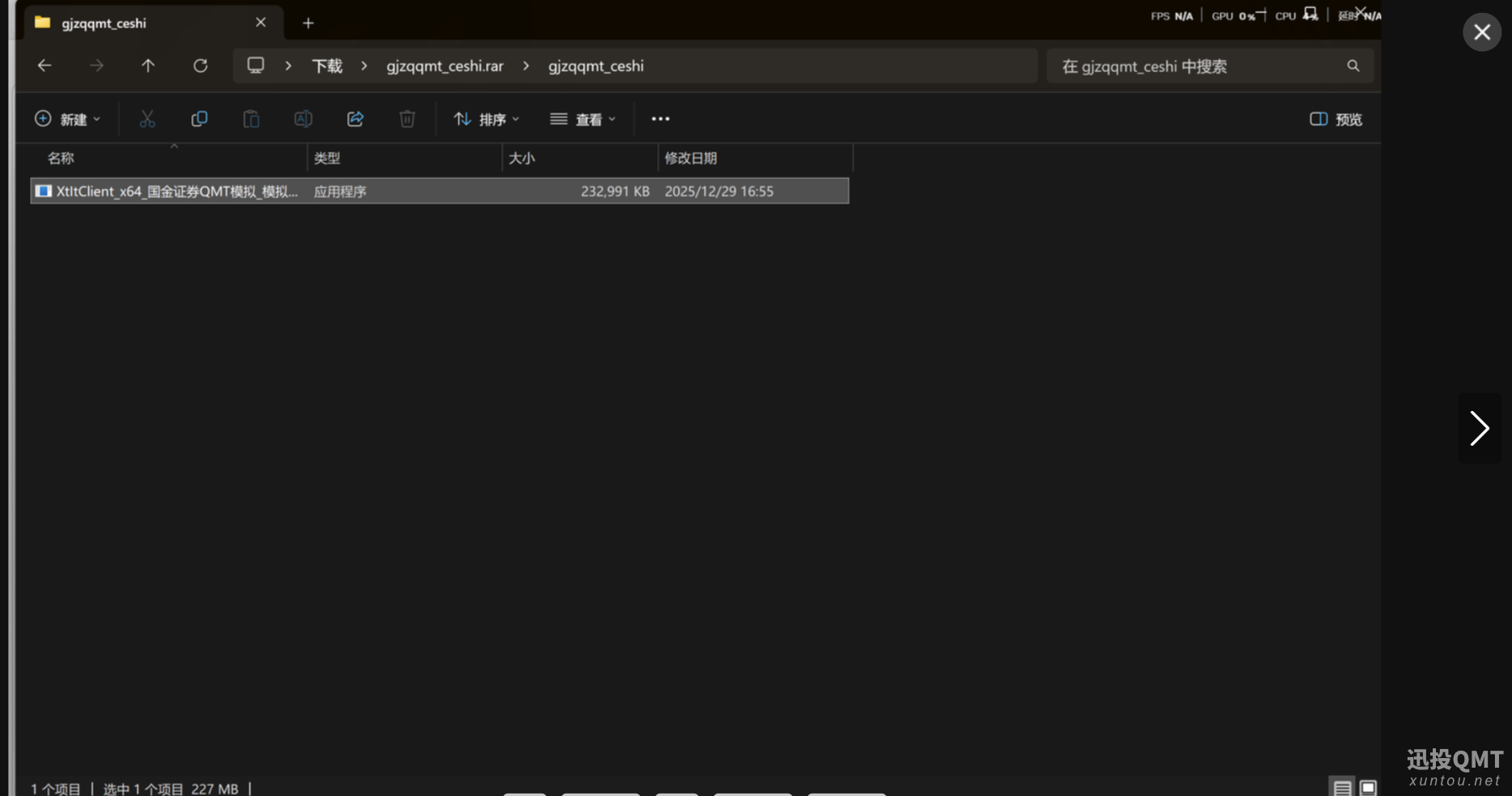Go to 下载 in the address bar
The height and width of the screenshot is (796, 1512).
pyautogui.click(x=327, y=66)
